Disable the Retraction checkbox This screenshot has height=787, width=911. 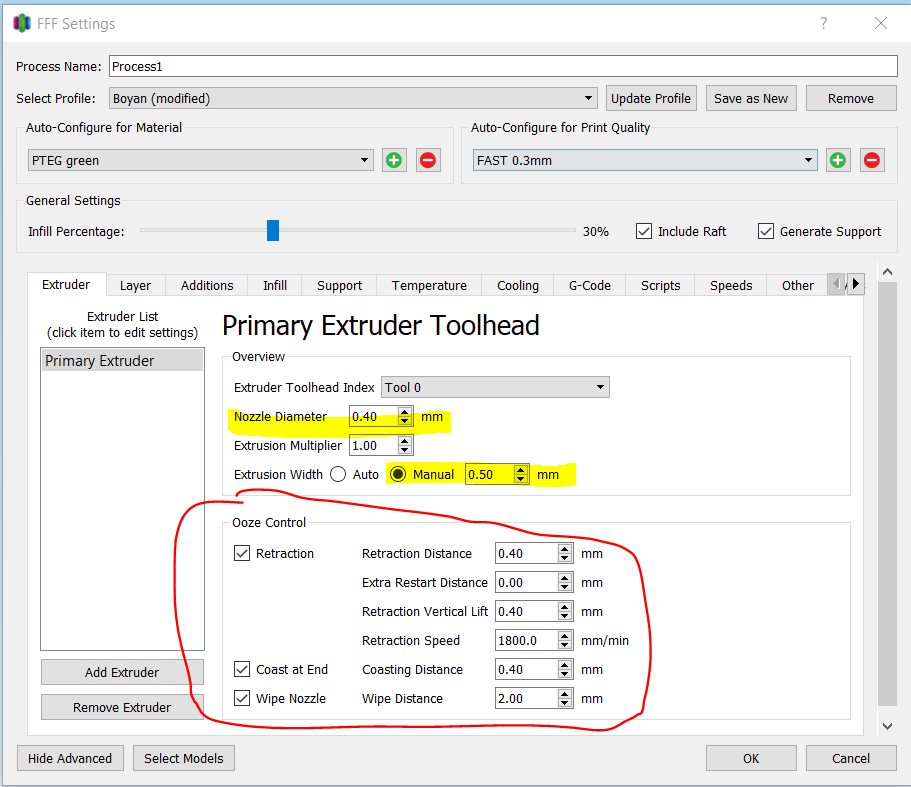click(x=242, y=553)
